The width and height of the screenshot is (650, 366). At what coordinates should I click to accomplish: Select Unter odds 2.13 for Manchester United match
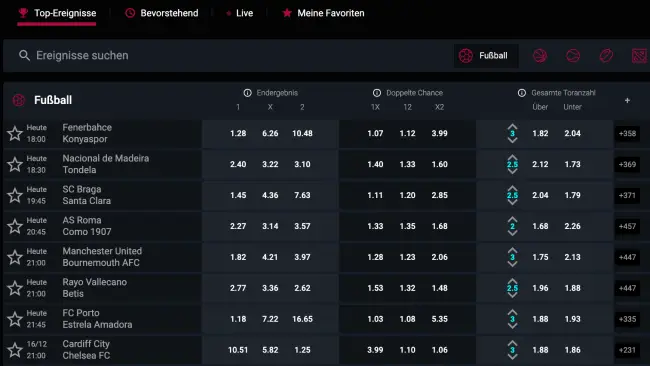[572, 257]
